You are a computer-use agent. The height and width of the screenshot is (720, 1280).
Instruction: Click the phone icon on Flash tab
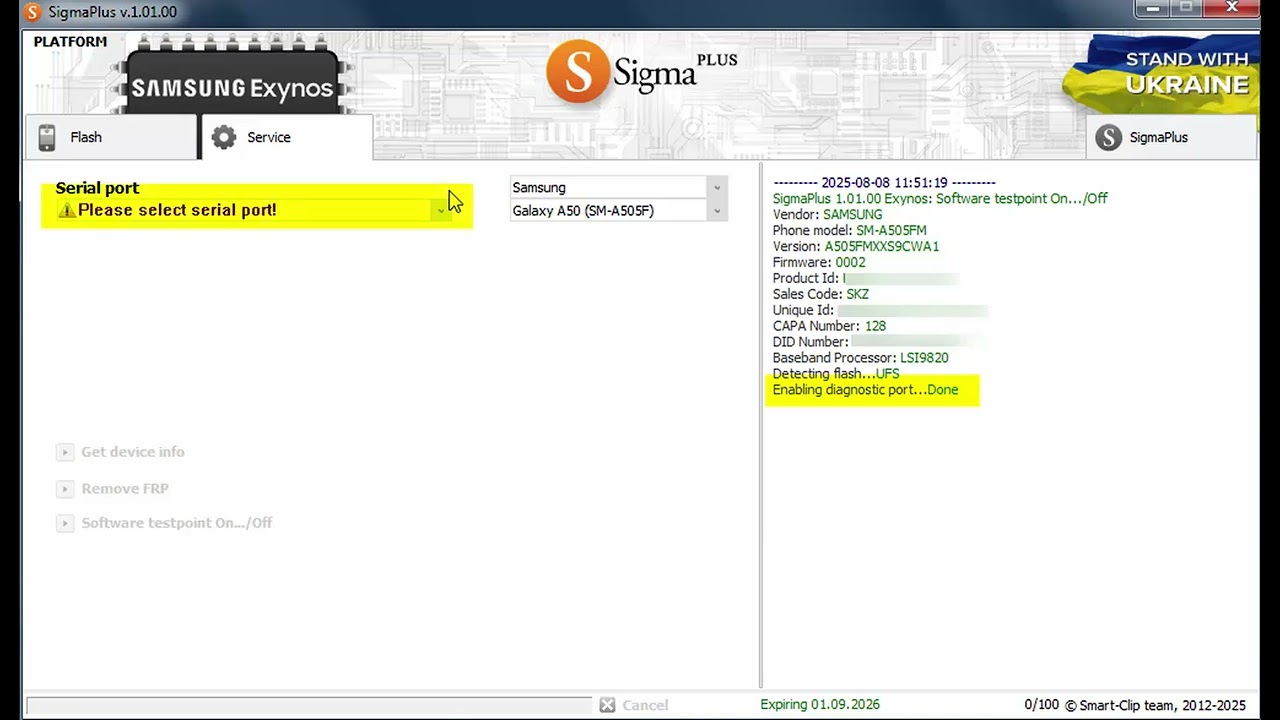point(47,137)
